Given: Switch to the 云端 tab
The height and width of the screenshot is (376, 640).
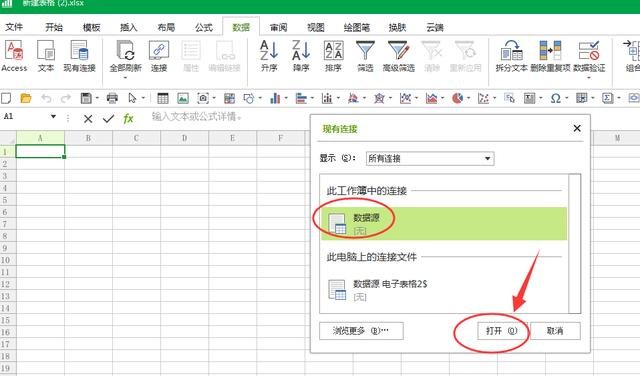Looking at the screenshot, I should (435, 27).
